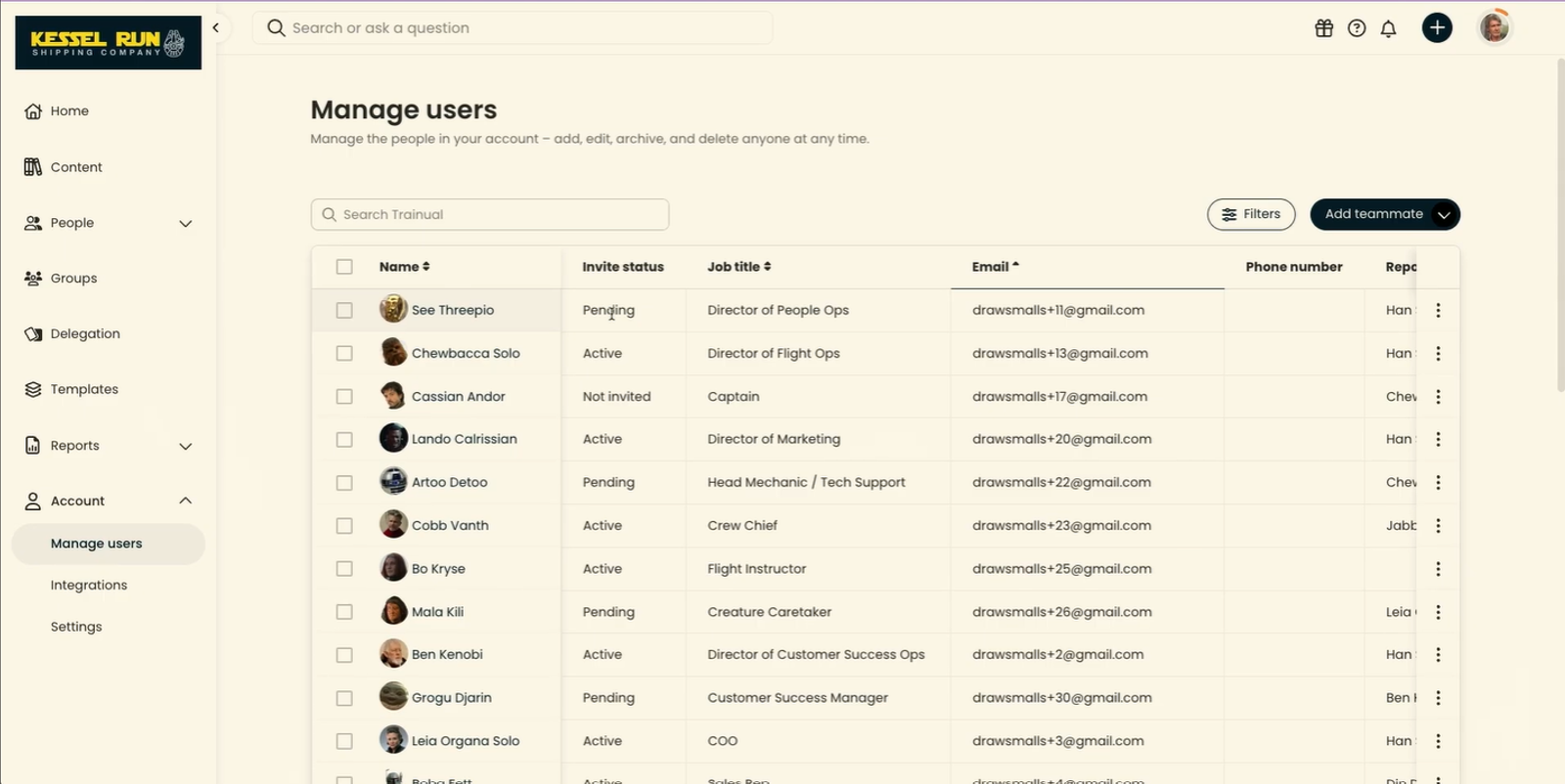The width and height of the screenshot is (1565, 784).
Task: Expand the Reports sidebar section chevron
Action: click(186, 447)
